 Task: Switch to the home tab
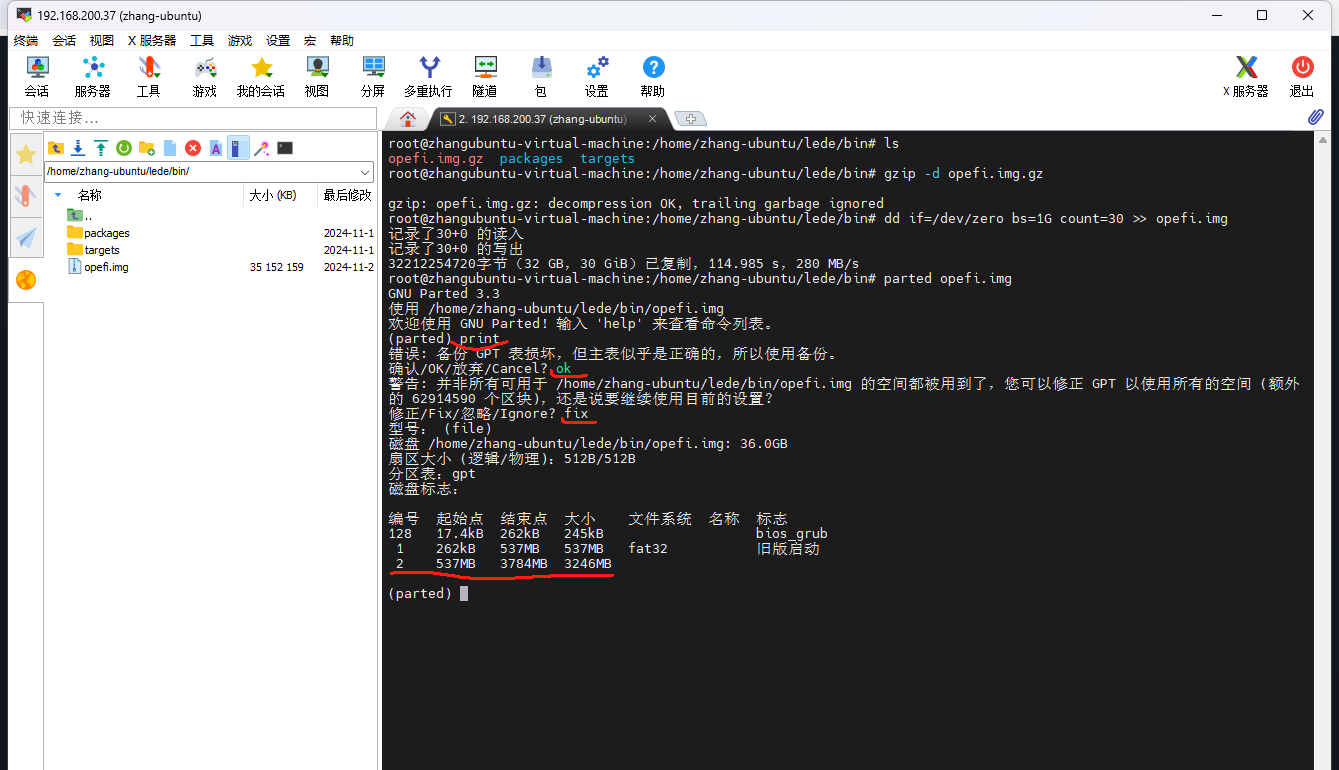[x=408, y=119]
